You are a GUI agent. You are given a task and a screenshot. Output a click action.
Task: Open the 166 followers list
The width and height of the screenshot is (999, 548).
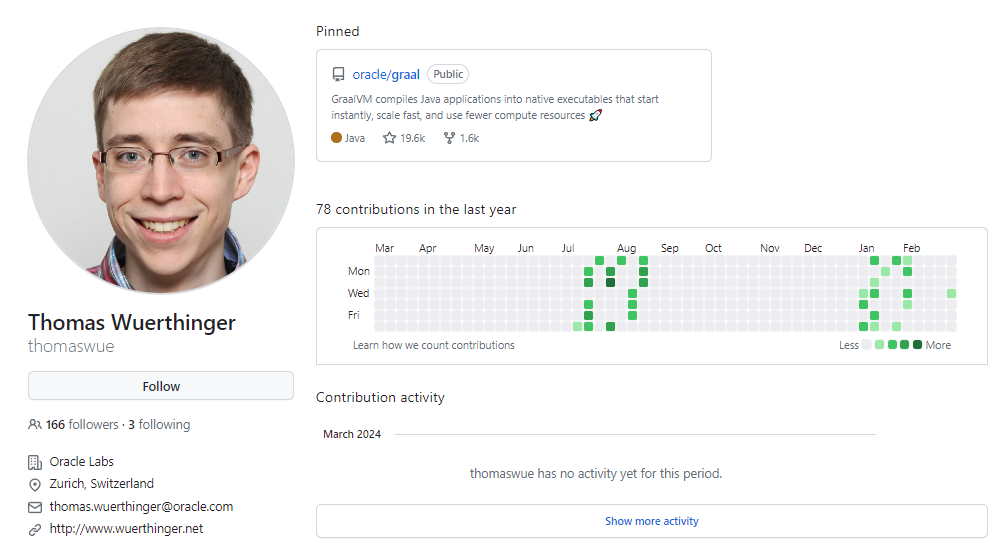click(82, 424)
